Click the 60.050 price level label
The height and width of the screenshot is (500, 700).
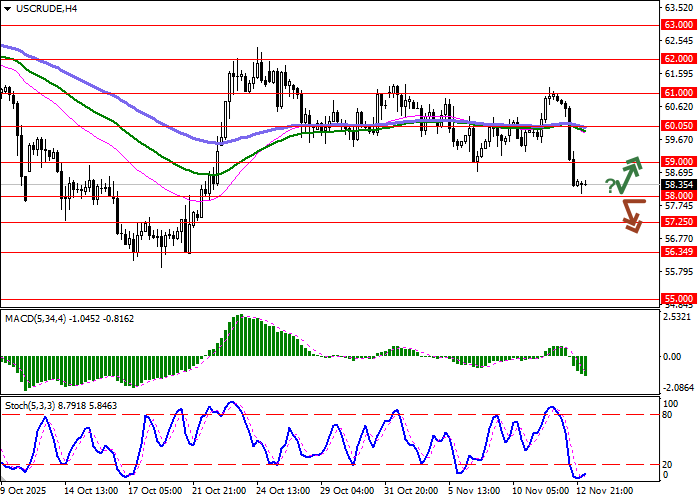point(678,126)
